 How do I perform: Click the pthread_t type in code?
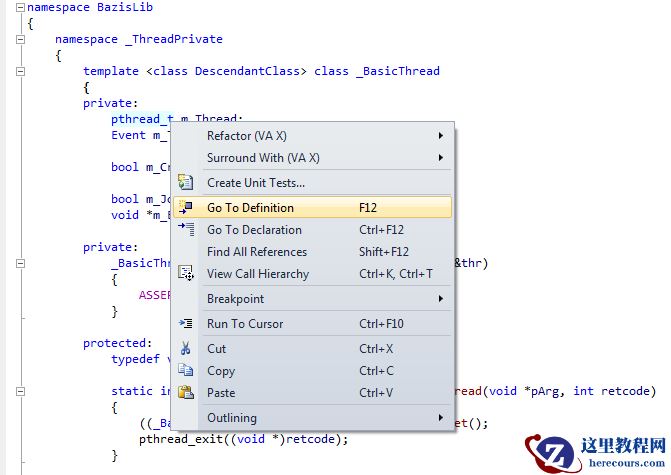pos(142,119)
